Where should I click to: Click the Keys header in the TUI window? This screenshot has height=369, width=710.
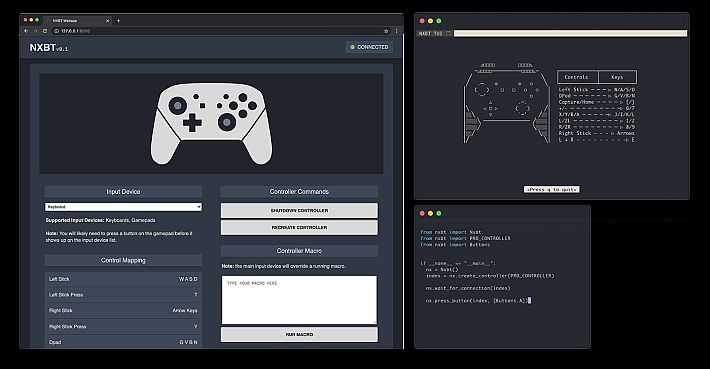(x=618, y=77)
